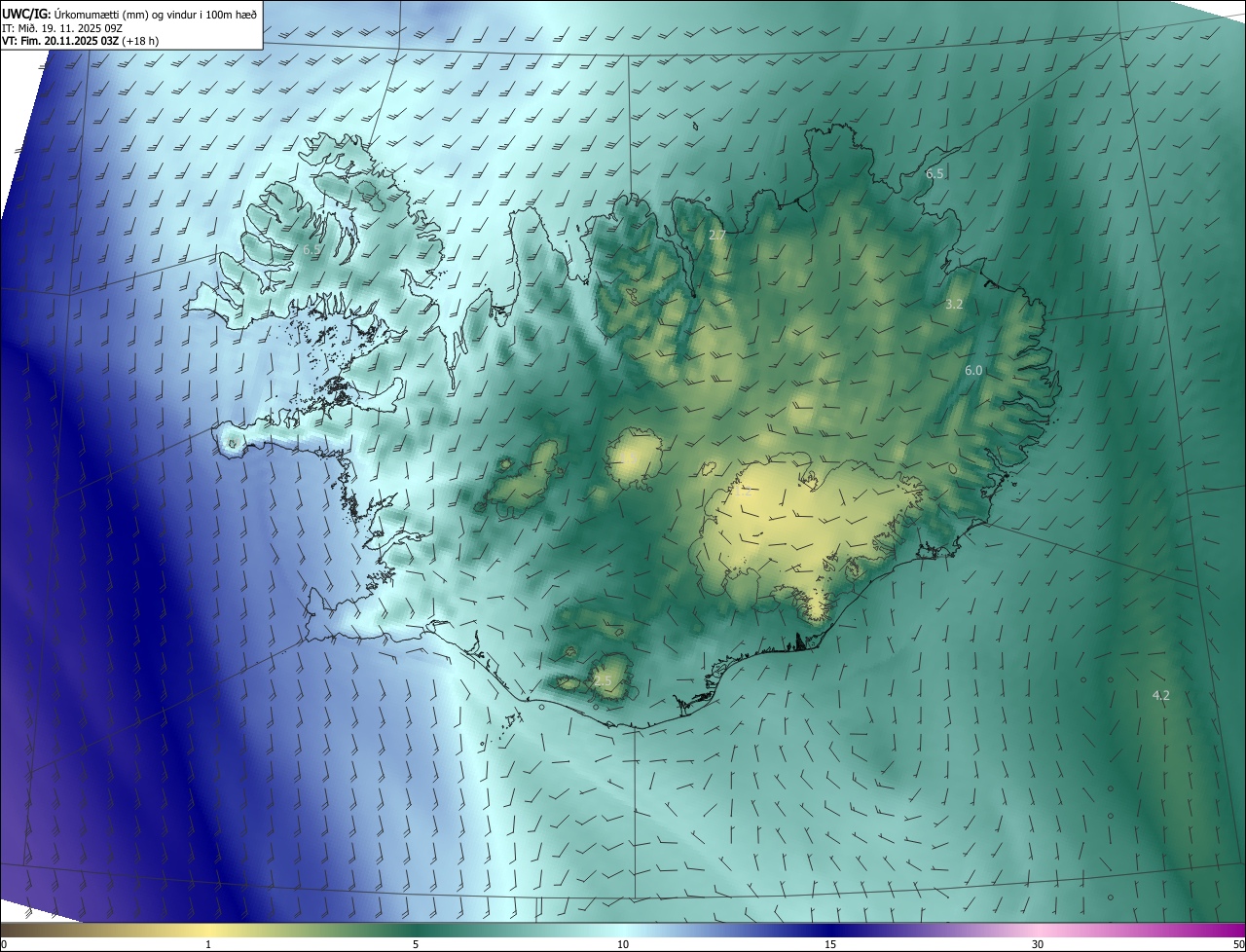Click the 'VT: Fim. 20.11.2025 03Z (+18 h)' line
This screenshot has height=952, width=1246.
point(81,41)
